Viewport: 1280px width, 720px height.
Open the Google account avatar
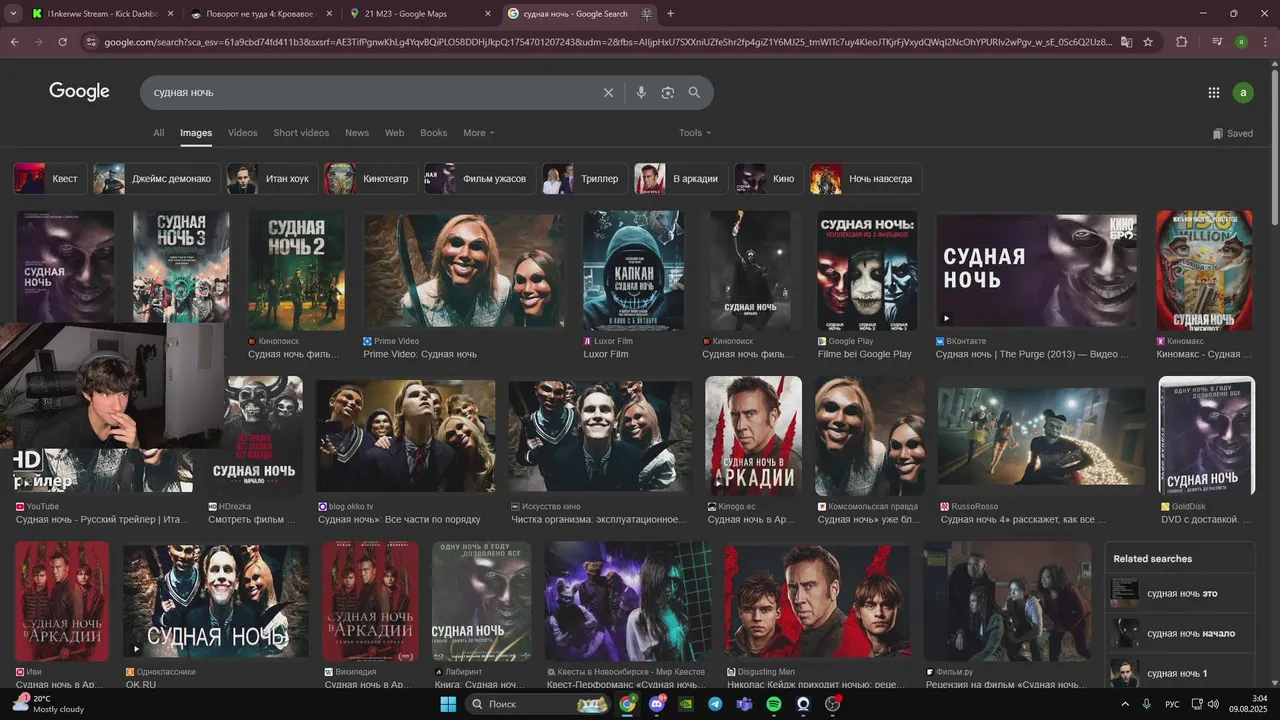1243,92
